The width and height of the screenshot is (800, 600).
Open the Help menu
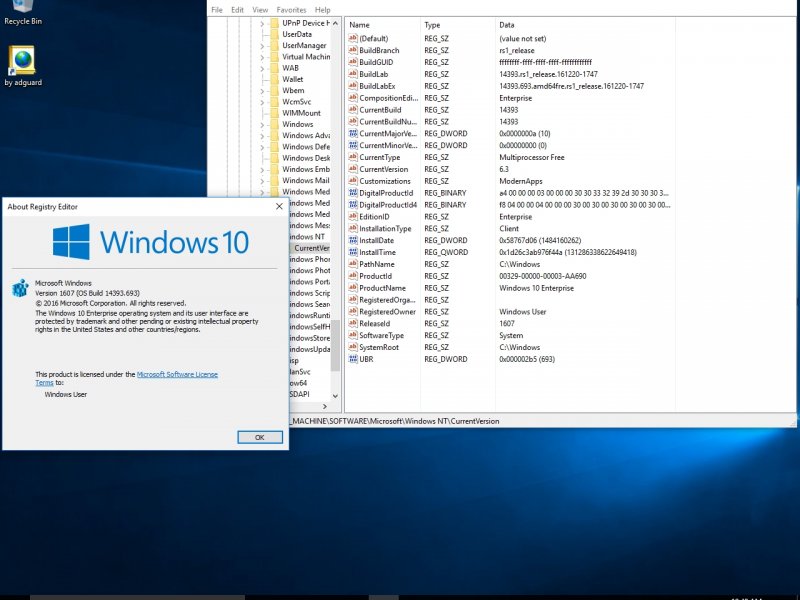pos(322,10)
